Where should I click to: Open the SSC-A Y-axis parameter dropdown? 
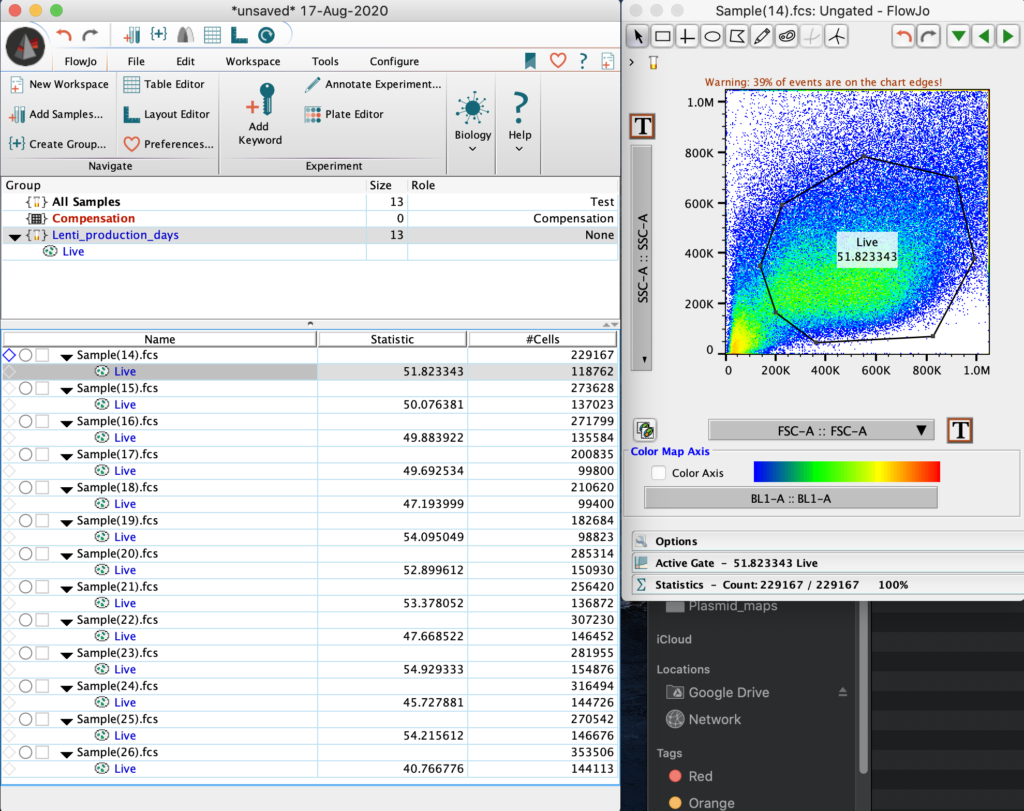[642, 258]
